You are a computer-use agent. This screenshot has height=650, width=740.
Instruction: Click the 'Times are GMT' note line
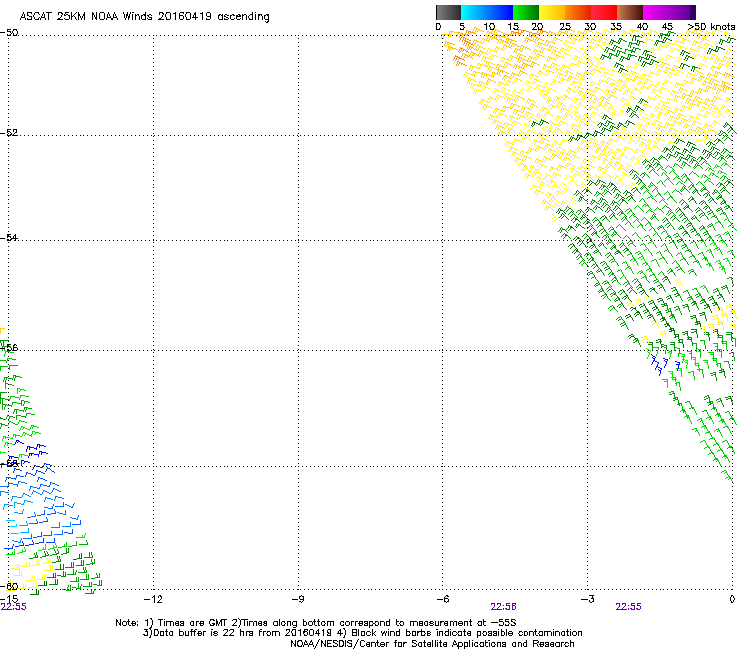coord(315,623)
